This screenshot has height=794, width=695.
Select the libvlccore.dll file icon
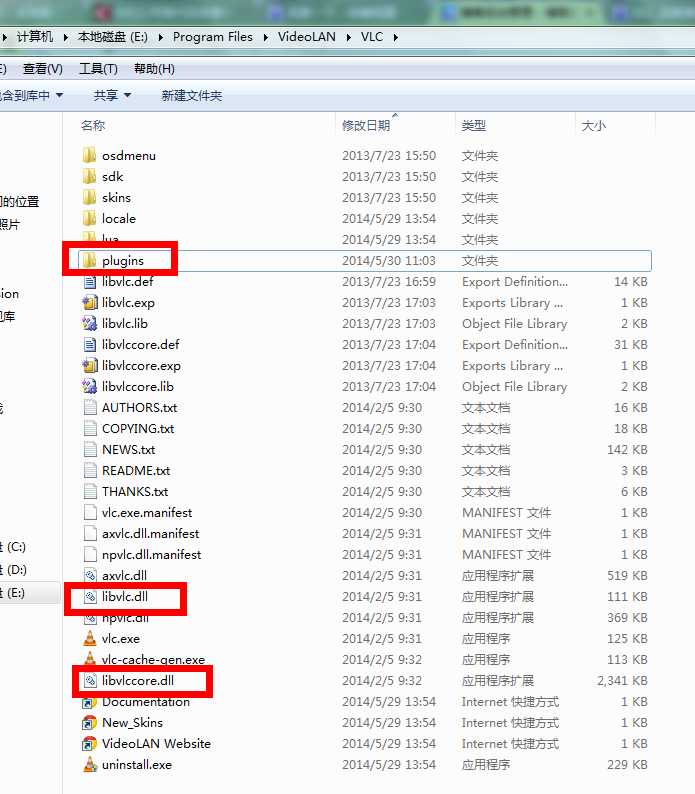(90, 681)
